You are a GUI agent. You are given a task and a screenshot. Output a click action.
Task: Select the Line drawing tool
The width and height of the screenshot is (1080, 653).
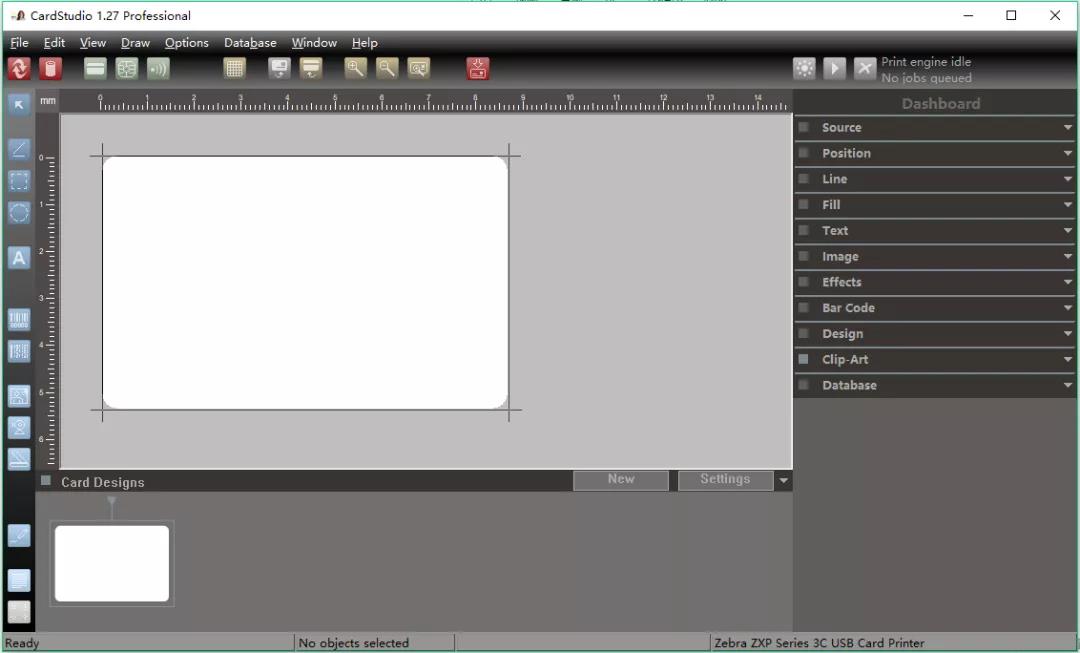19,149
